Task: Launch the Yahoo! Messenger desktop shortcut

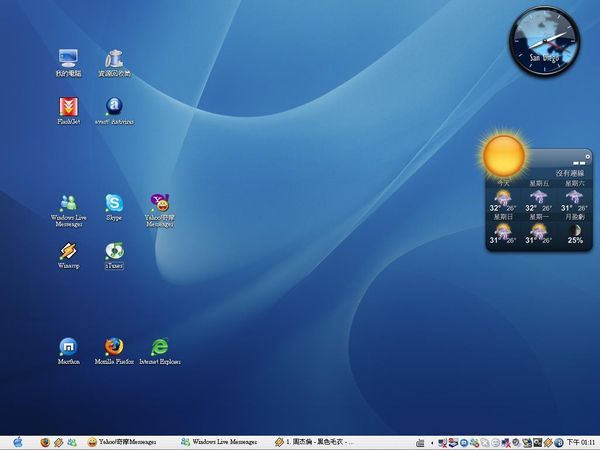Action: point(160,210)
